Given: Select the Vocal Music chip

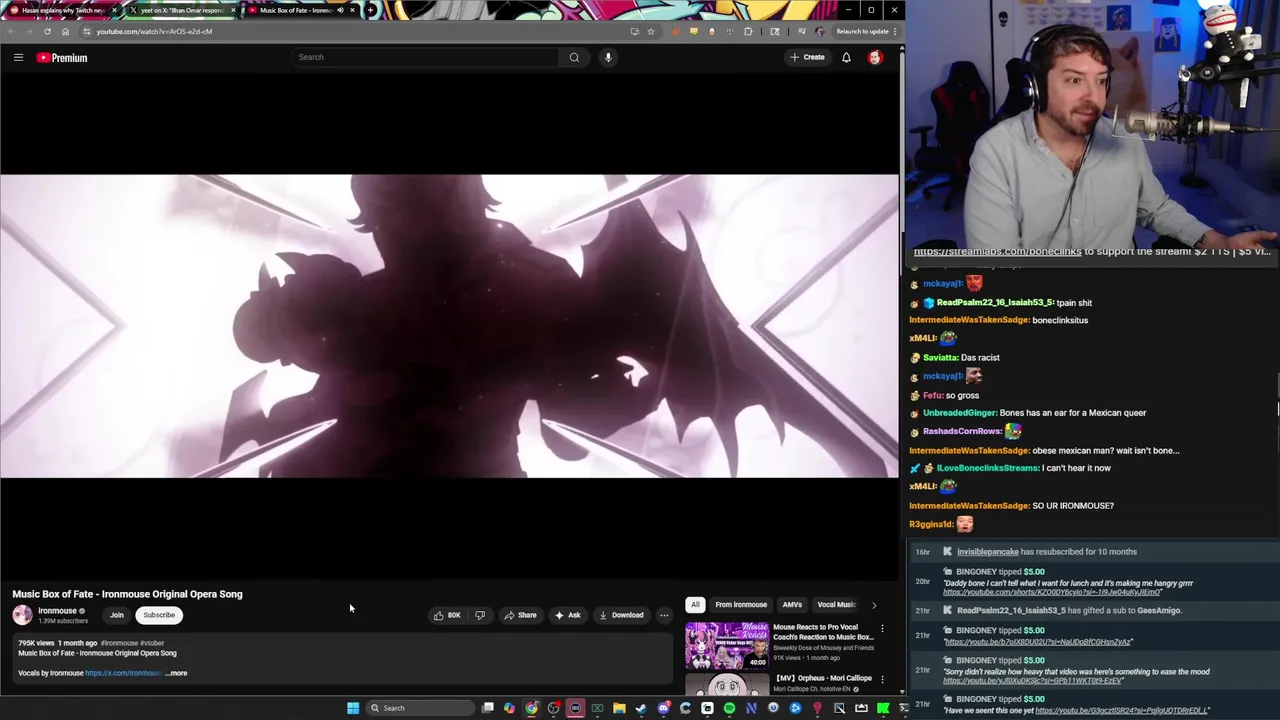Looking at the screenshot, I should pyautogui.click(x=836, y=604).
